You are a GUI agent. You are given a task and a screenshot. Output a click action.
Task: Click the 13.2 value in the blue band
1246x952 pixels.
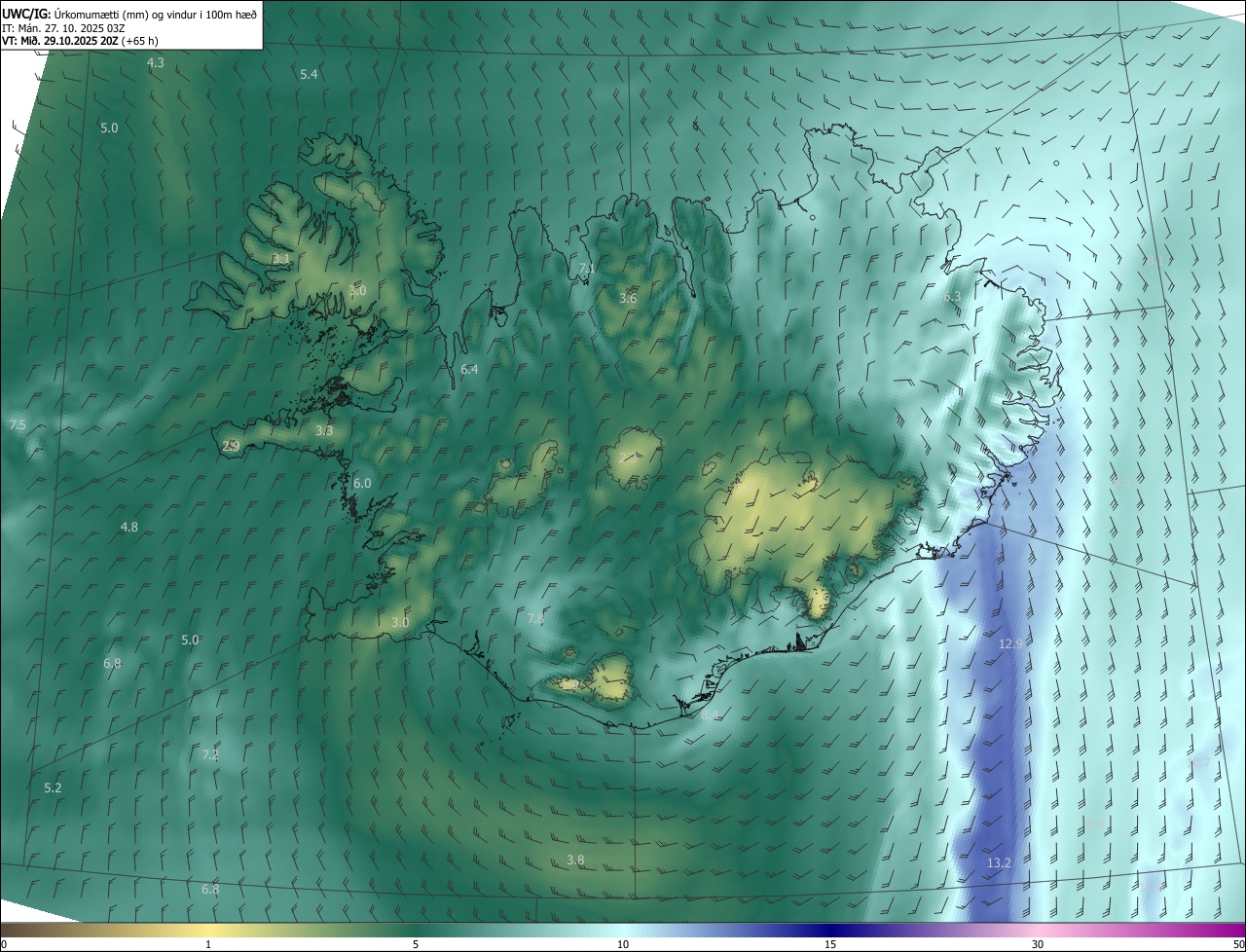point(999,863)
